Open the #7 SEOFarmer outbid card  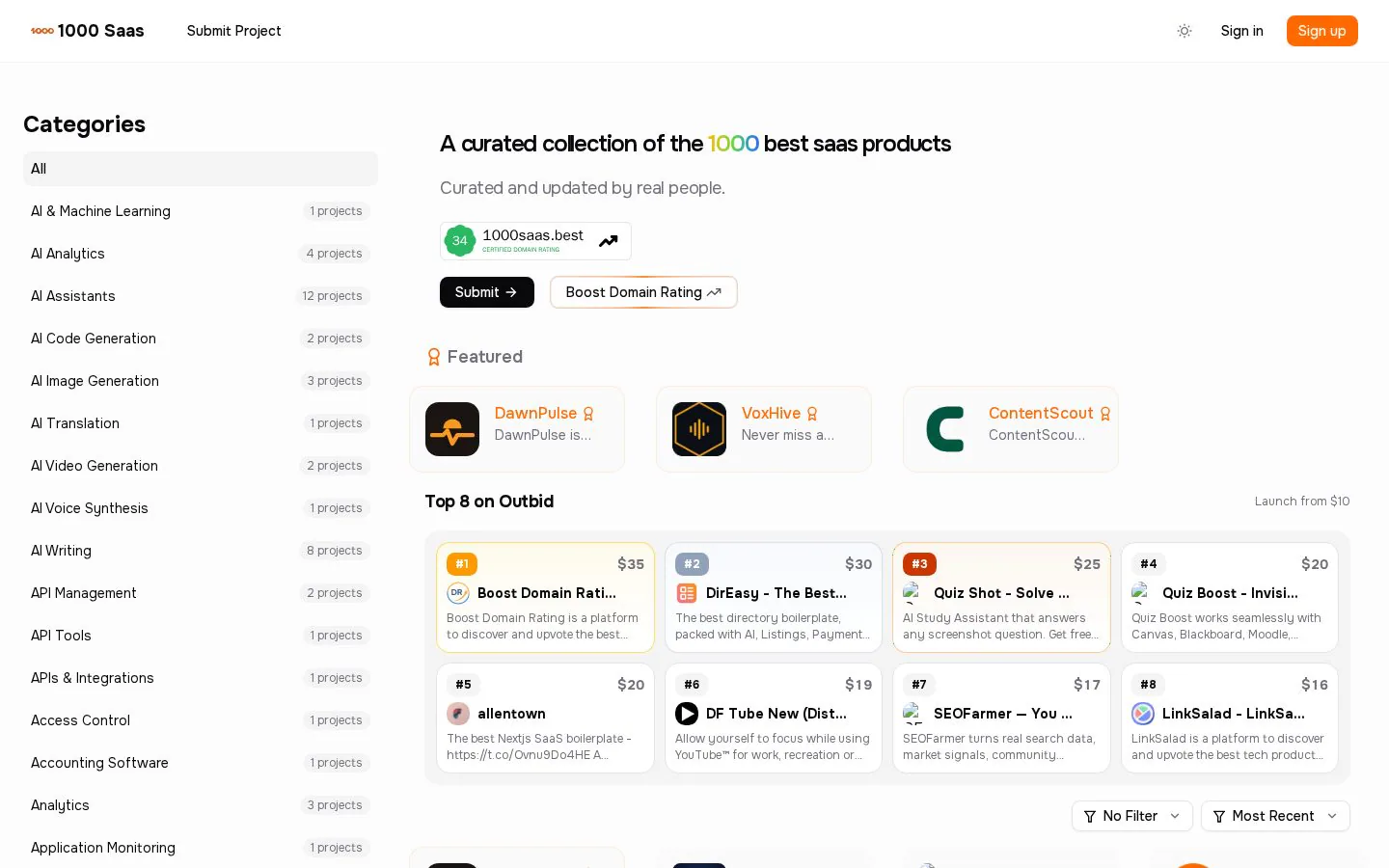click(x=1001, y=718)
